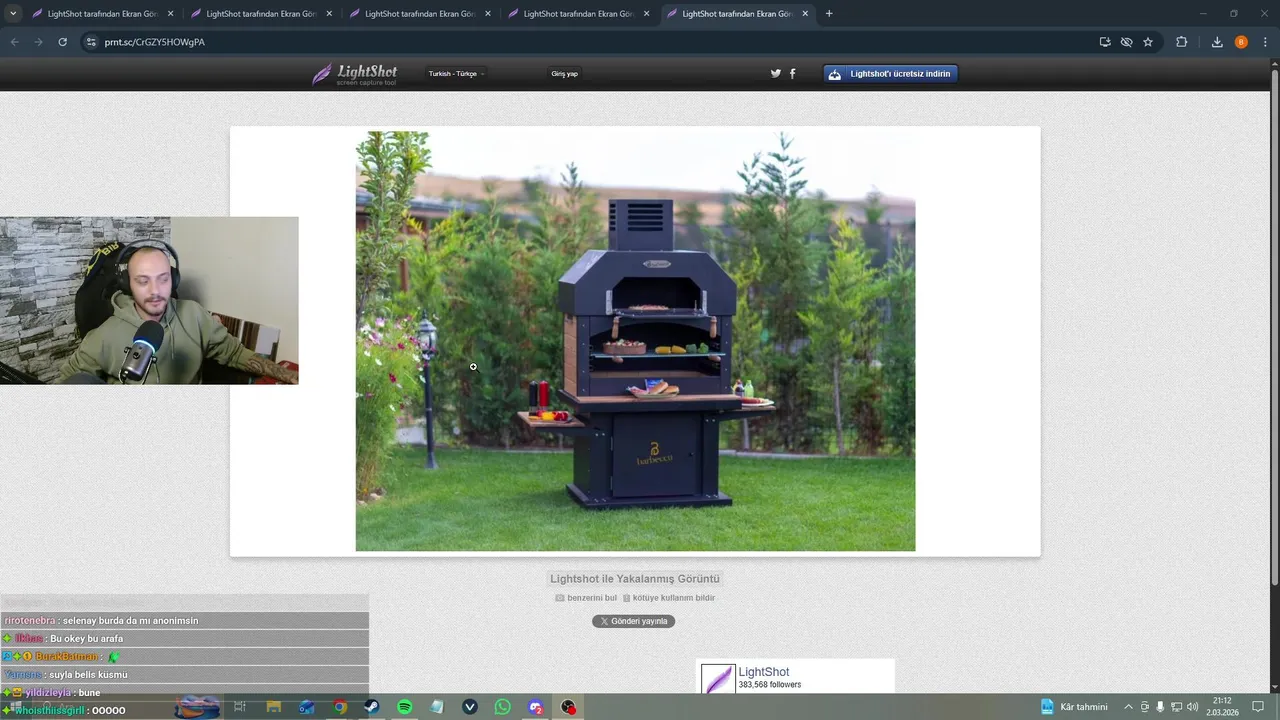Bookmark this page with the star
The height and width of the screenshot is (720, 1280).
click(1148, 42)
